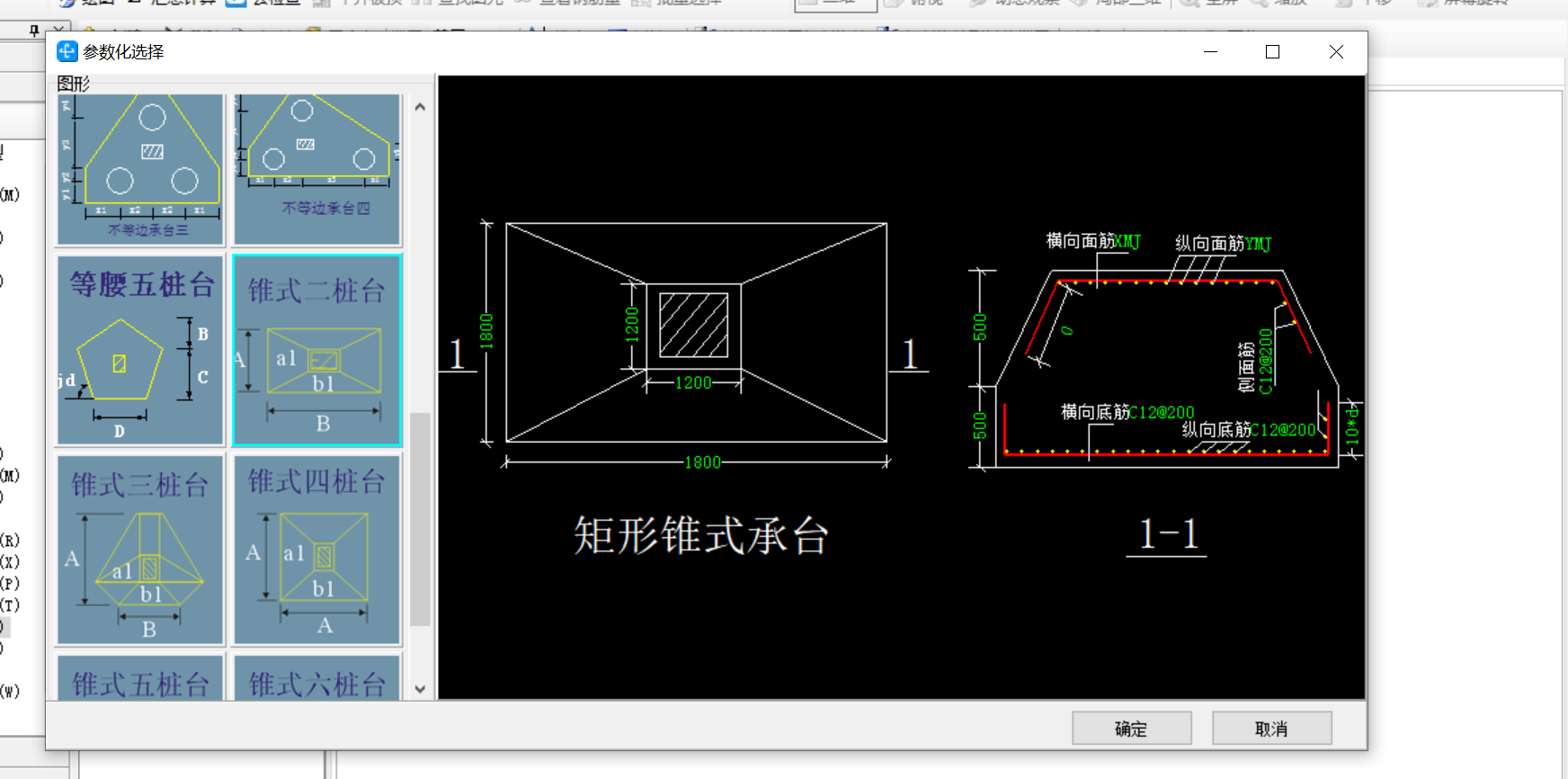
Task: Select the 锥式六桩台 thumbnail at list bottom
Action: coord(317,678)
